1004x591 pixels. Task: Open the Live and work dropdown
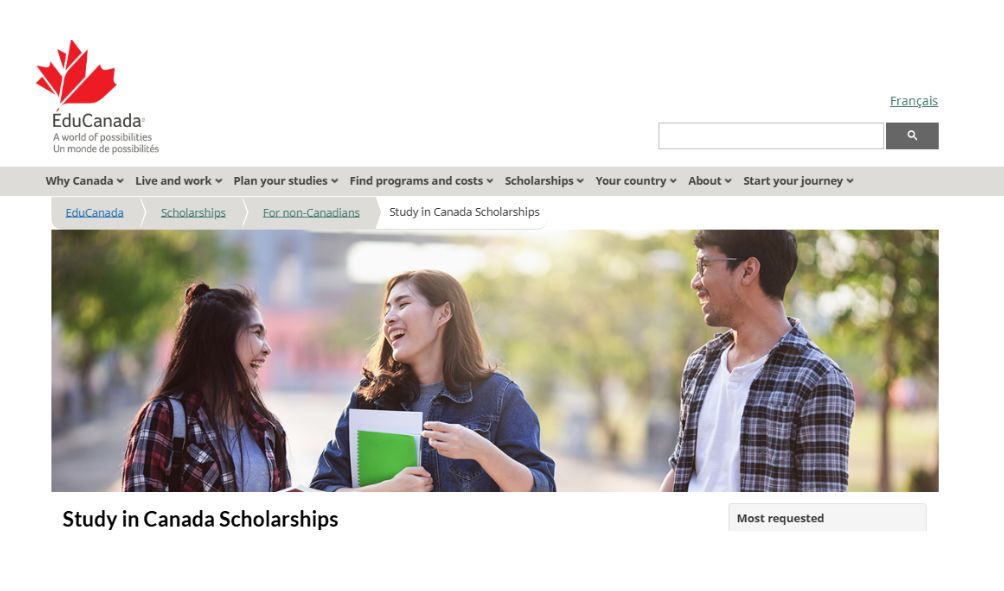point(179,181)
